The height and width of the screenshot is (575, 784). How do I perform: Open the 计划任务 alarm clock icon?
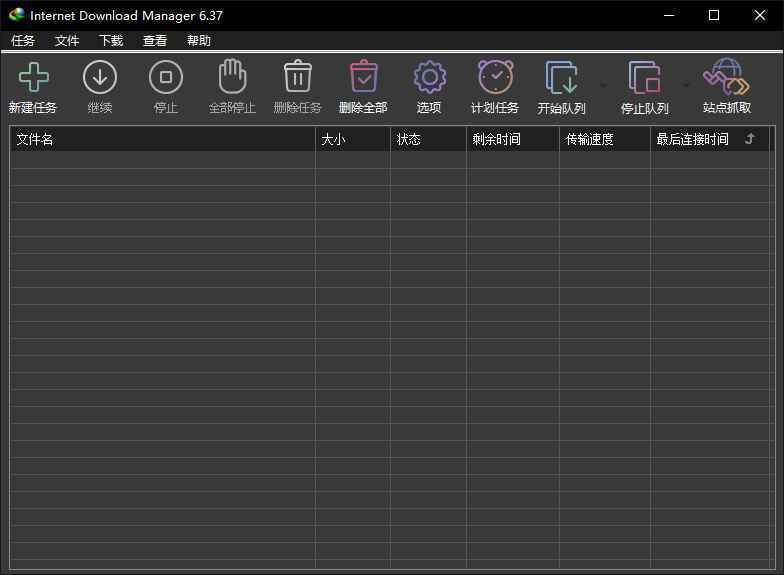coord(496,77)
